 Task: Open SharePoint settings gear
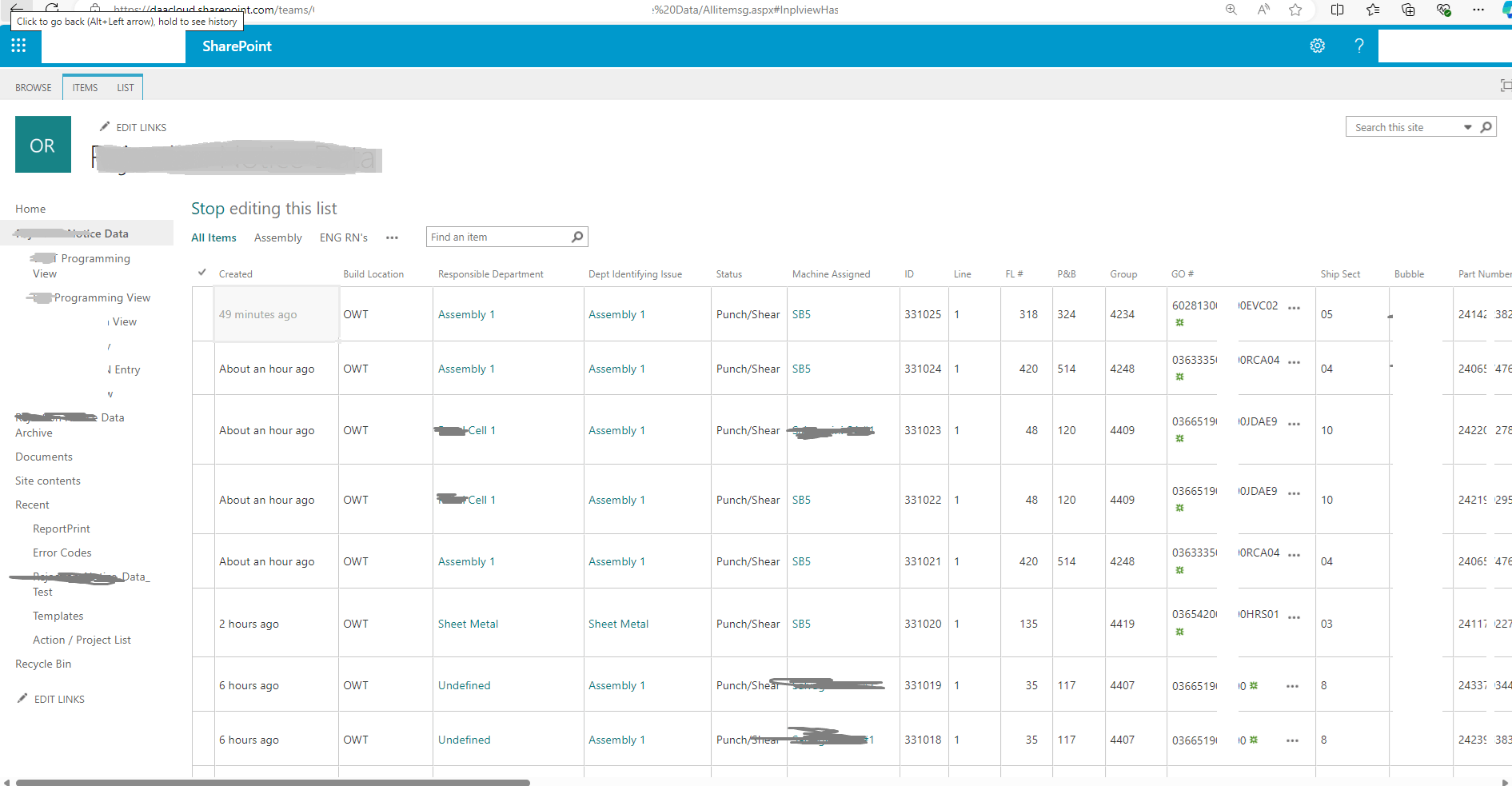tap(1318, 46)
